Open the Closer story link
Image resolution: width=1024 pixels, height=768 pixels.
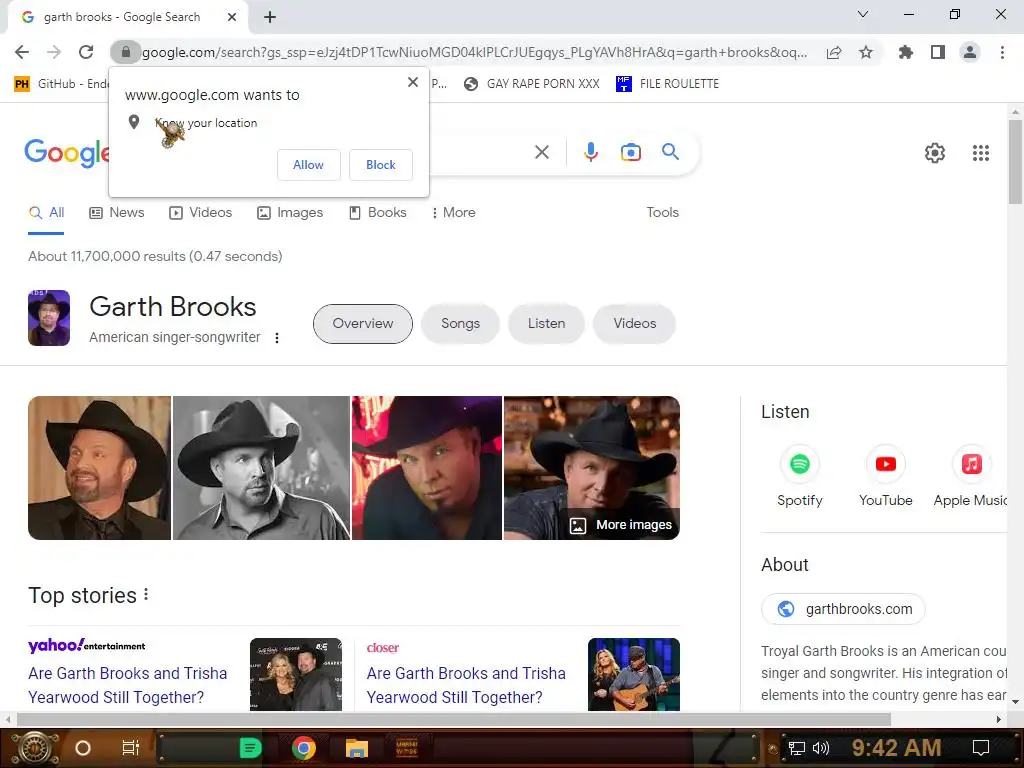point(466,685)
